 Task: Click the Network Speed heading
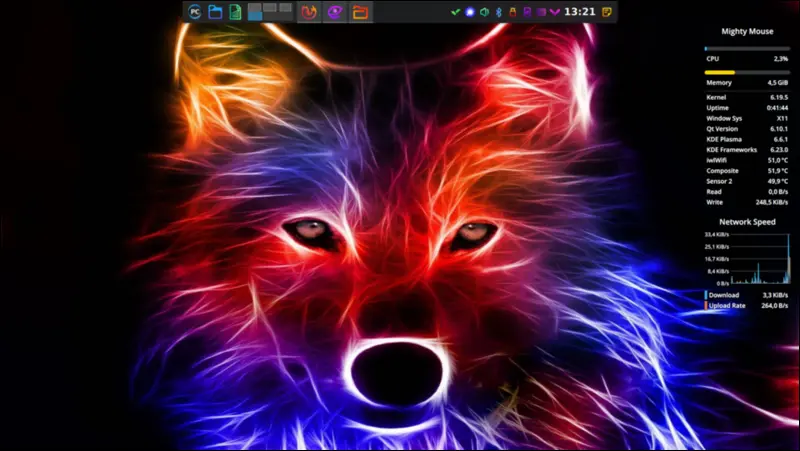(747, 222)
